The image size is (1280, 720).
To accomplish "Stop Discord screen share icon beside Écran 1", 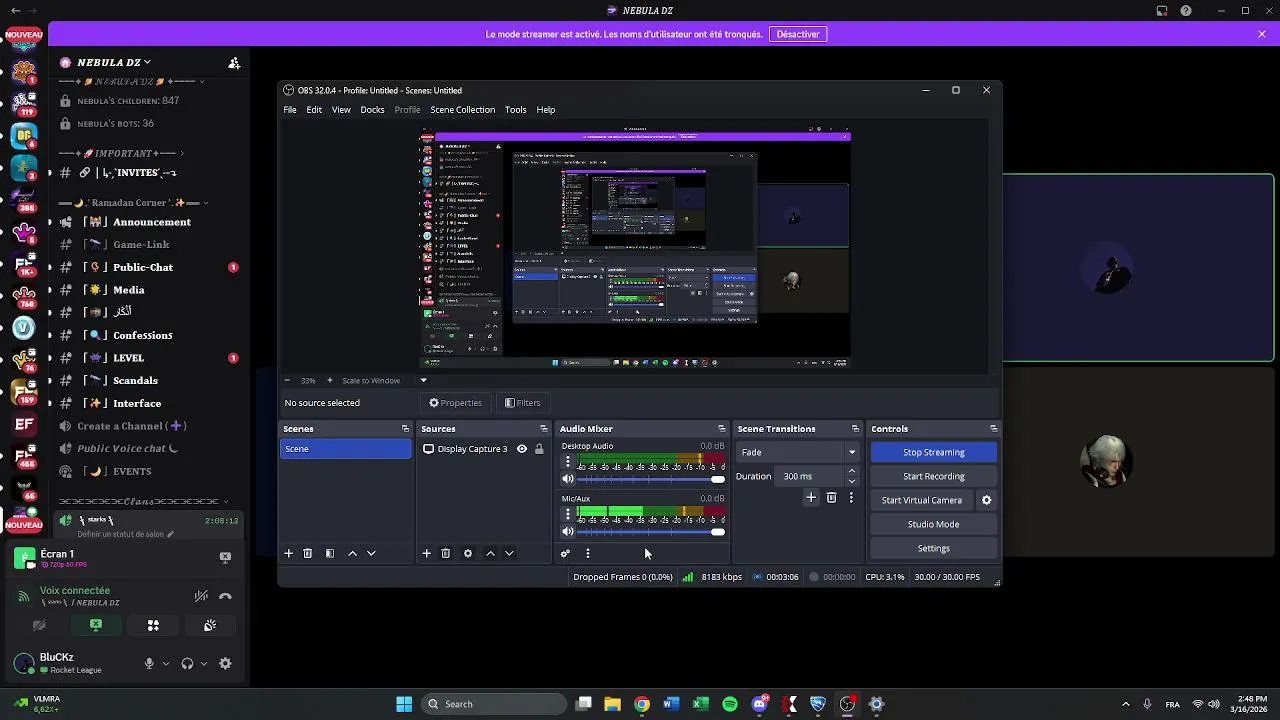I will pyautogui.click(x=225, y=557).
